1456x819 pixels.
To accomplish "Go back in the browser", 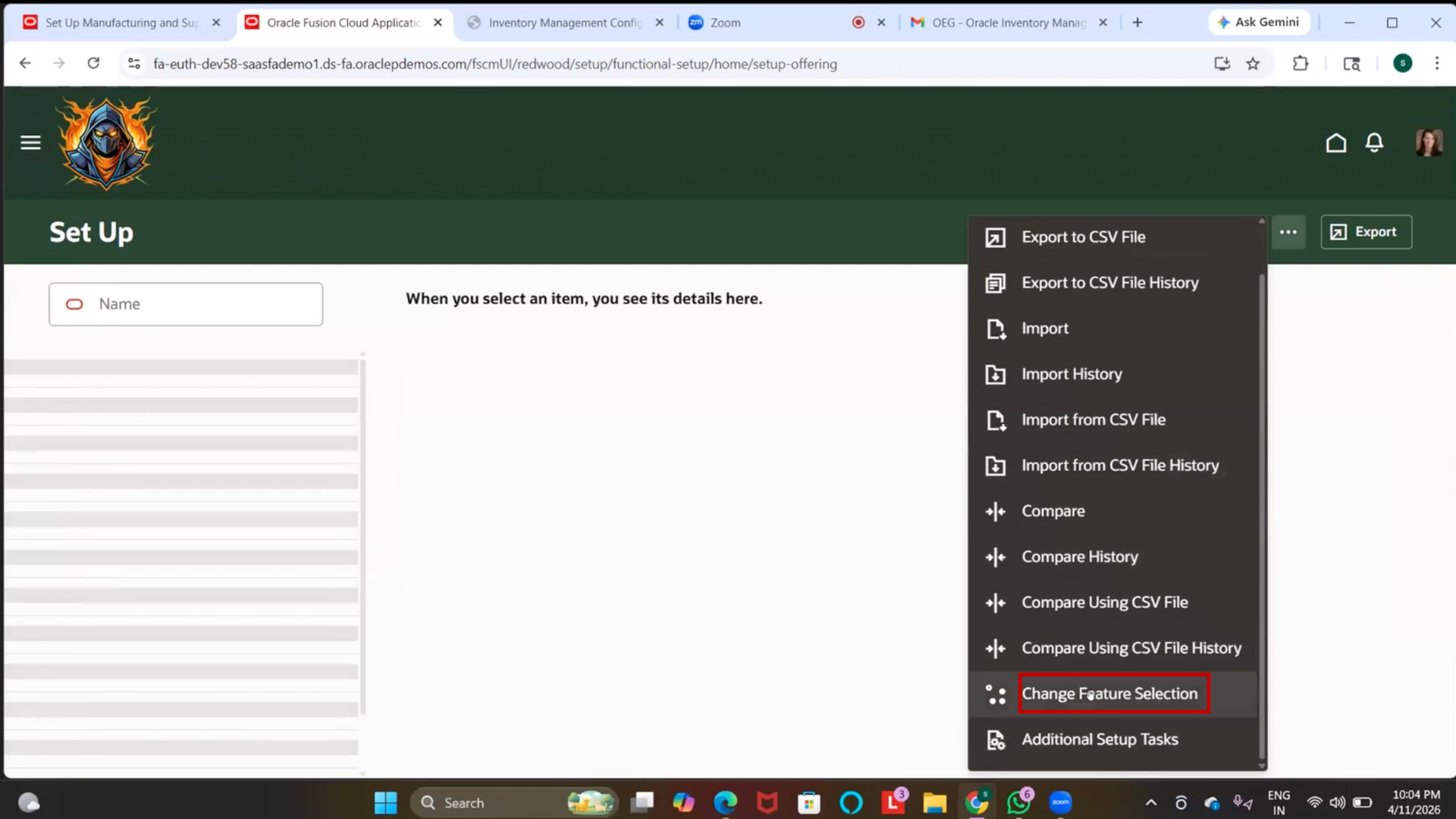I will click(x=25, y=64).
